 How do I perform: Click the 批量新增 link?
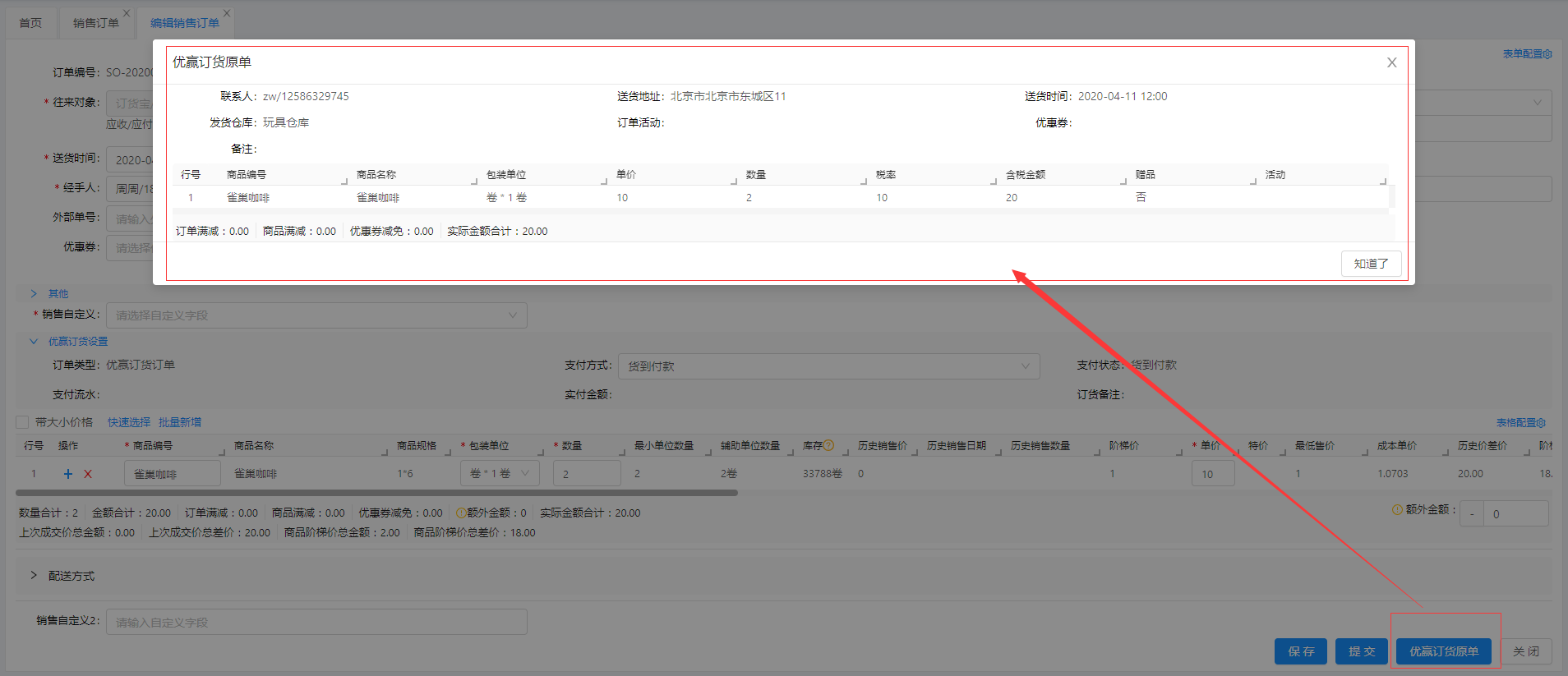click(180, 422)
